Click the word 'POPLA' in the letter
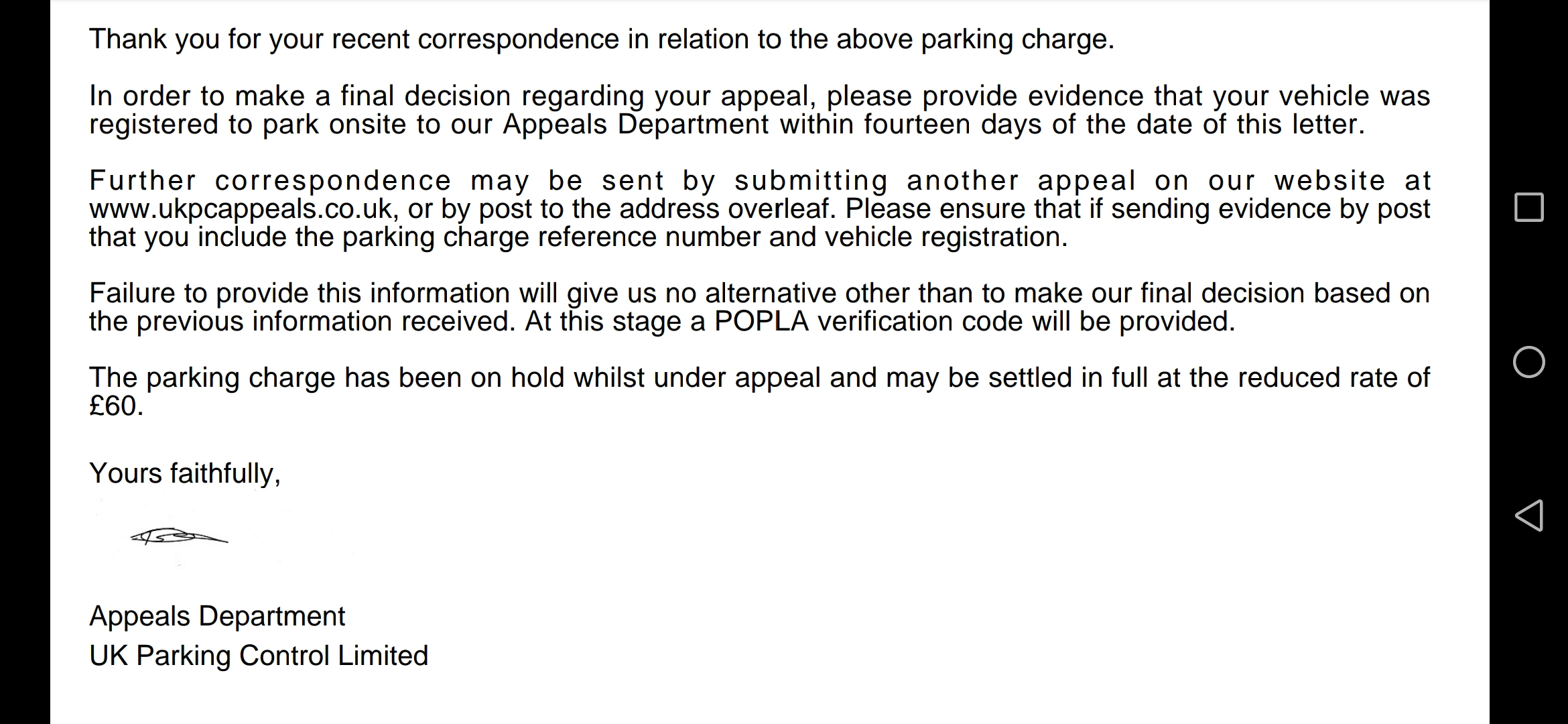The image size is (1568, 724). tap(761, 322)
